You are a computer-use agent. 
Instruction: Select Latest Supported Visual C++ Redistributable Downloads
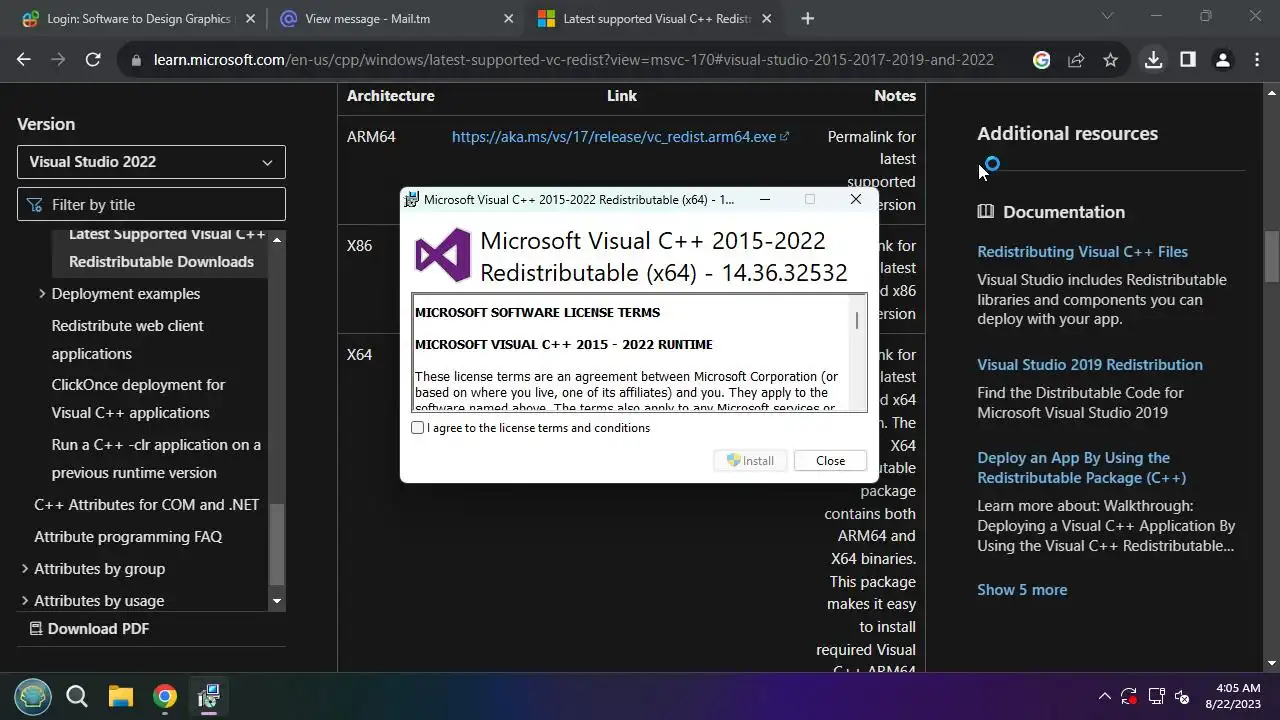coord(161,248)
